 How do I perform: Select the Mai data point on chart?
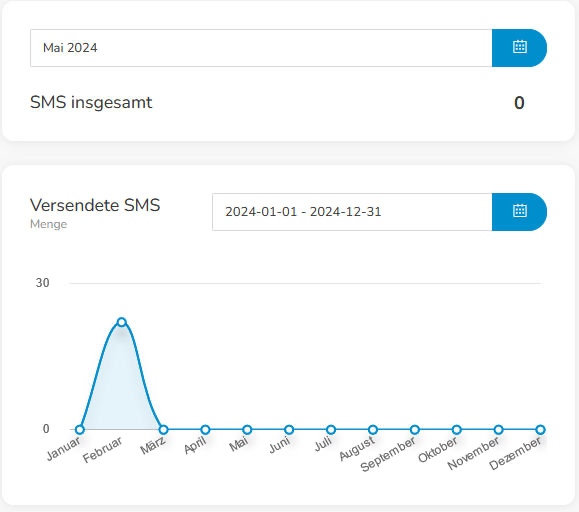point(247,430)
